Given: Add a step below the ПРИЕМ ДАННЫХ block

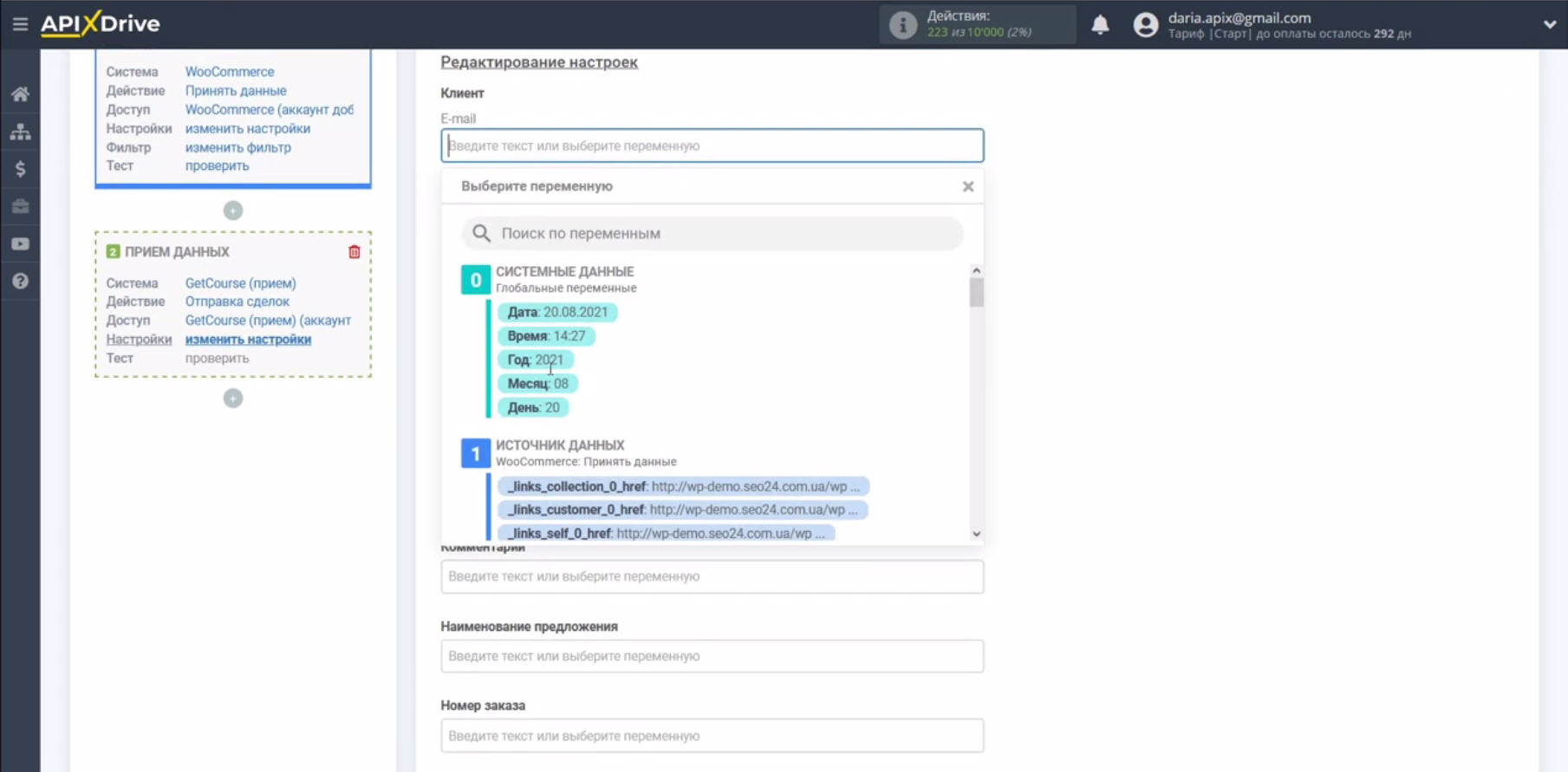Looking at the screenshot, I should [232, 399].
